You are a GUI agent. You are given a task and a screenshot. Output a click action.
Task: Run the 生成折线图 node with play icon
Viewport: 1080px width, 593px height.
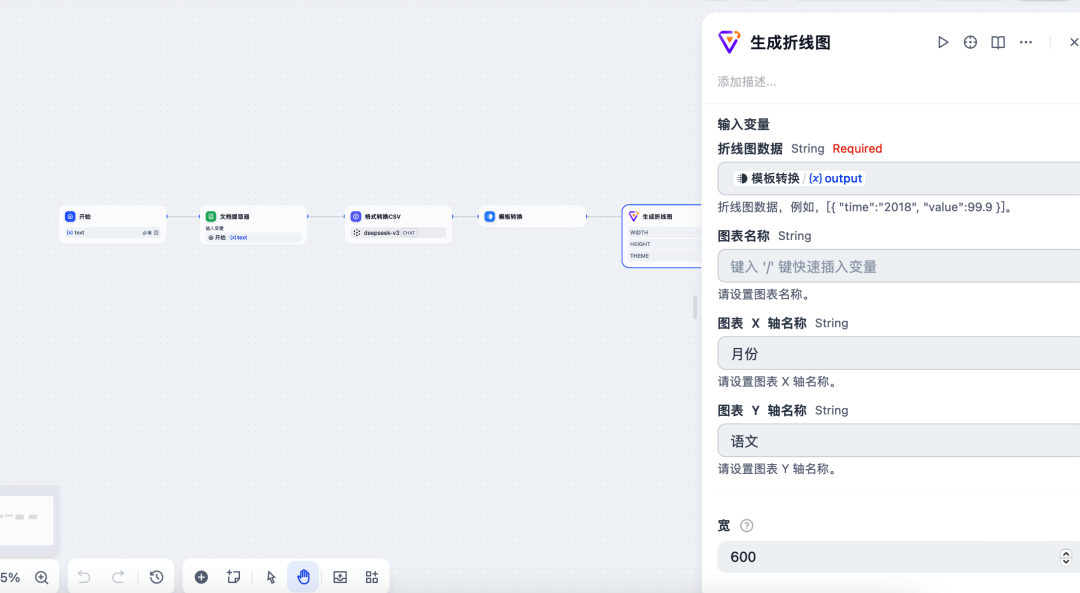tap(943, 43)
